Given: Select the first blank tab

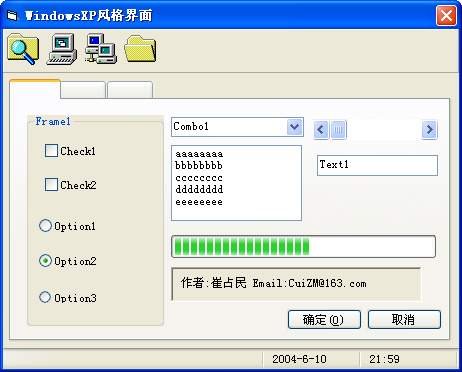Looking at the screenshot, I should (35, 89).
